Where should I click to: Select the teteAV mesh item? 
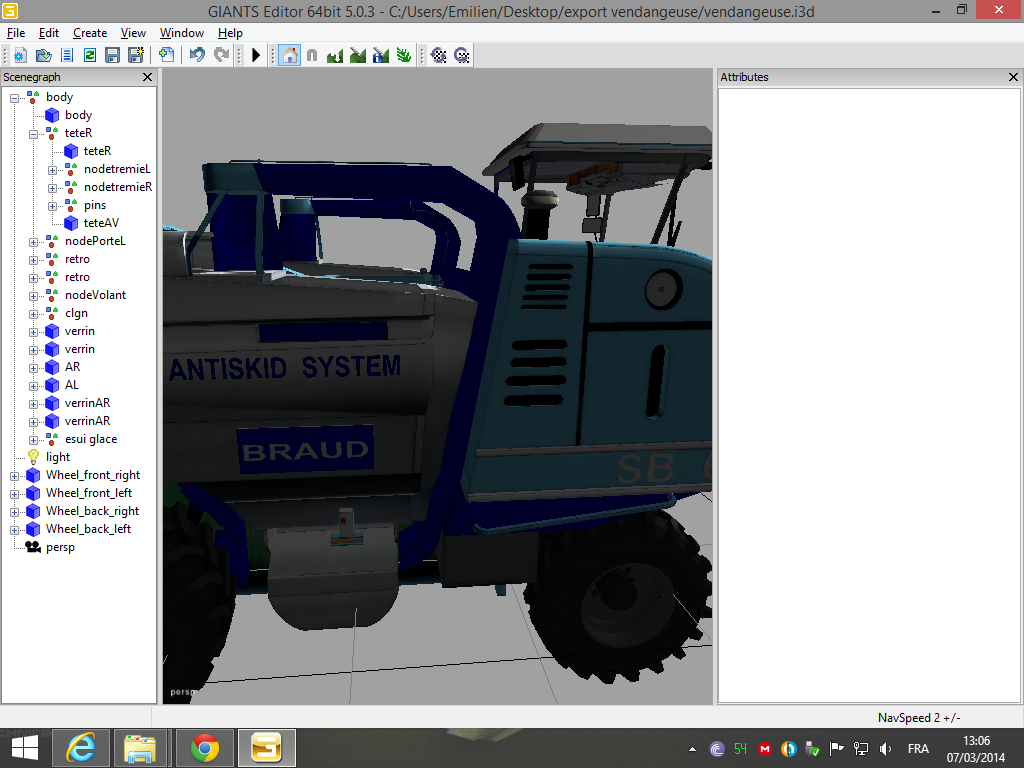pyautogui.click(x=101, y=223)
